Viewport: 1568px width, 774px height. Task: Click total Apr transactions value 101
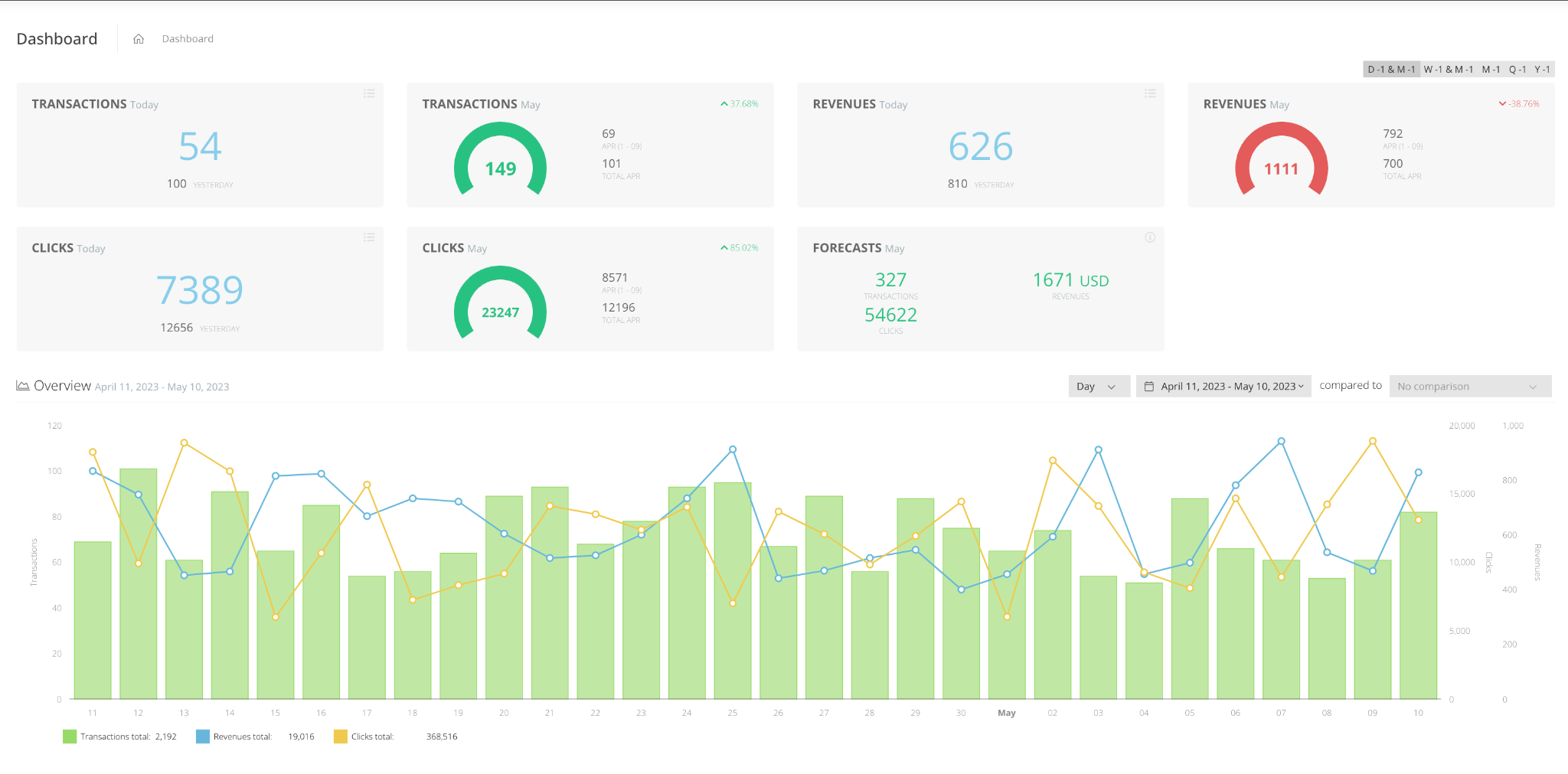612,164
